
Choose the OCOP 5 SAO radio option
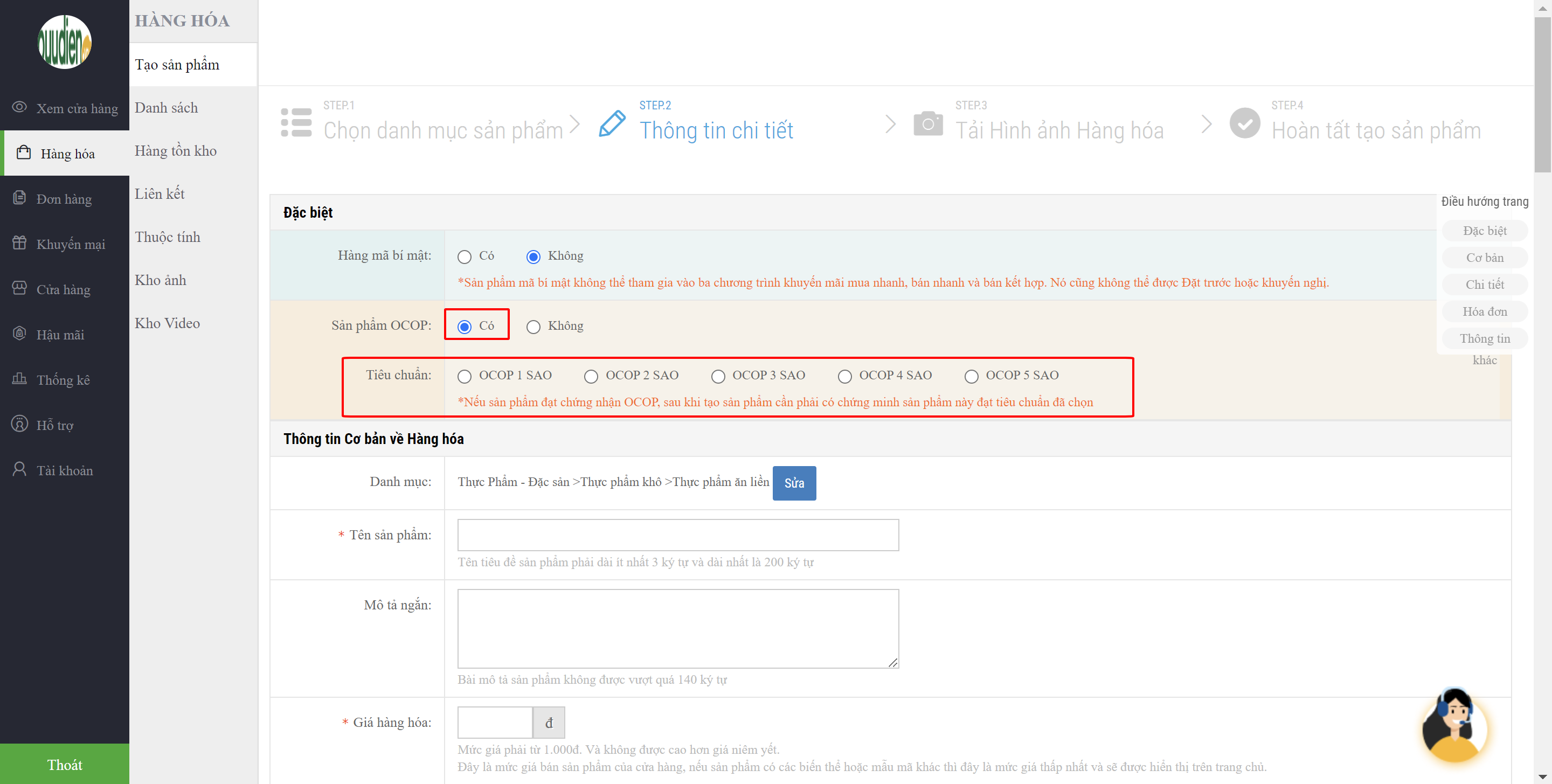[x=971, y=376]
